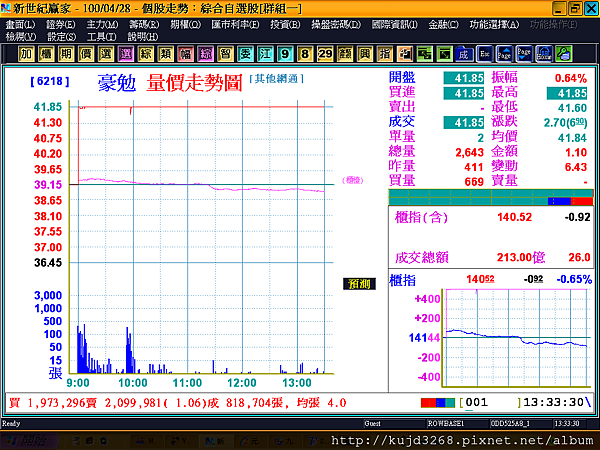Click the 加 toolbar icon
This screenshot has height=450, width=600.
26,54
